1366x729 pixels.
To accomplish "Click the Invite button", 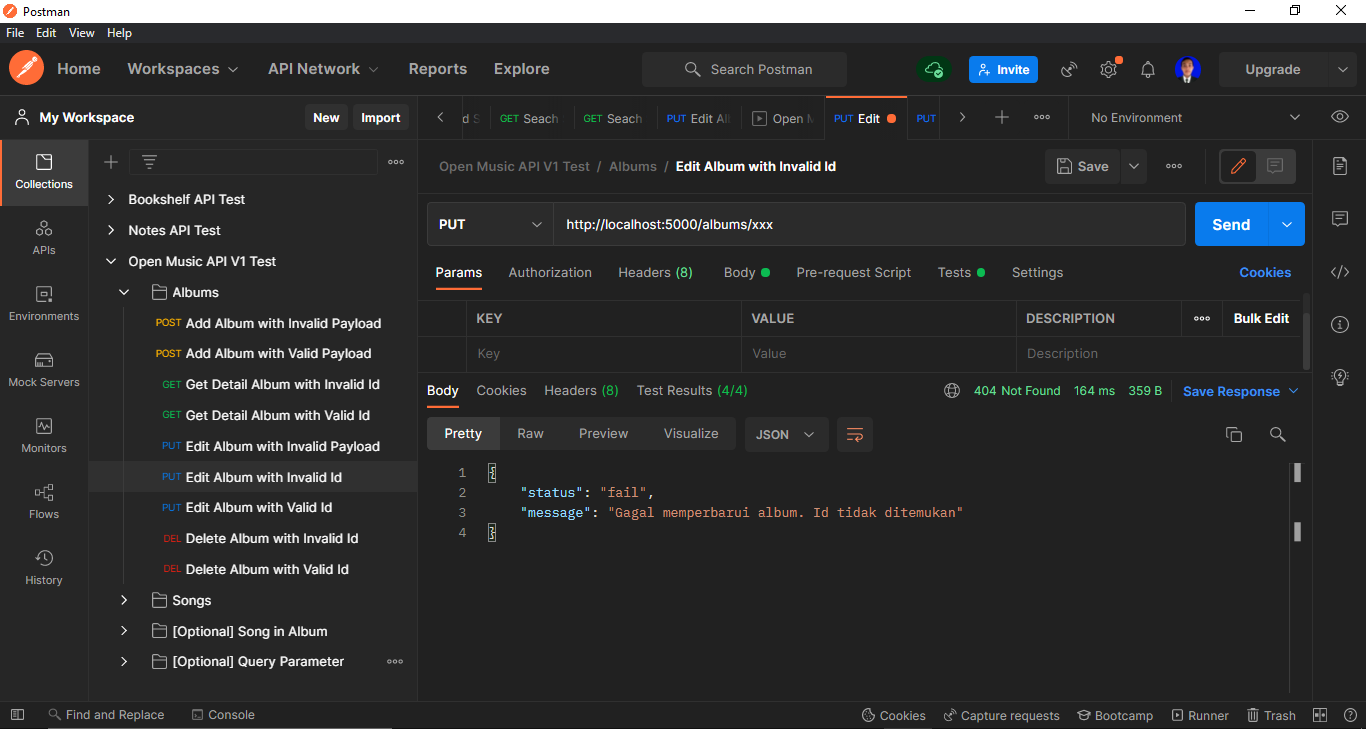I will pos(1003,69).
